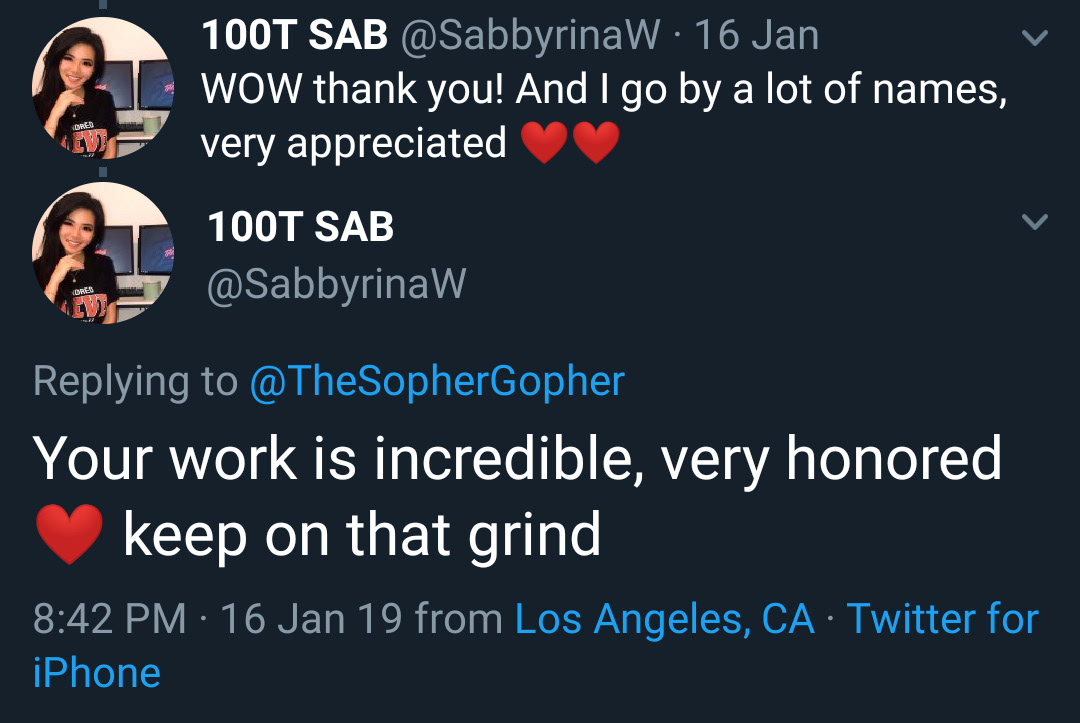The image size is (1080, 723).
Task: Open the profile photo on the top reply
Action: pyautogui.click(x=103, y=88)
